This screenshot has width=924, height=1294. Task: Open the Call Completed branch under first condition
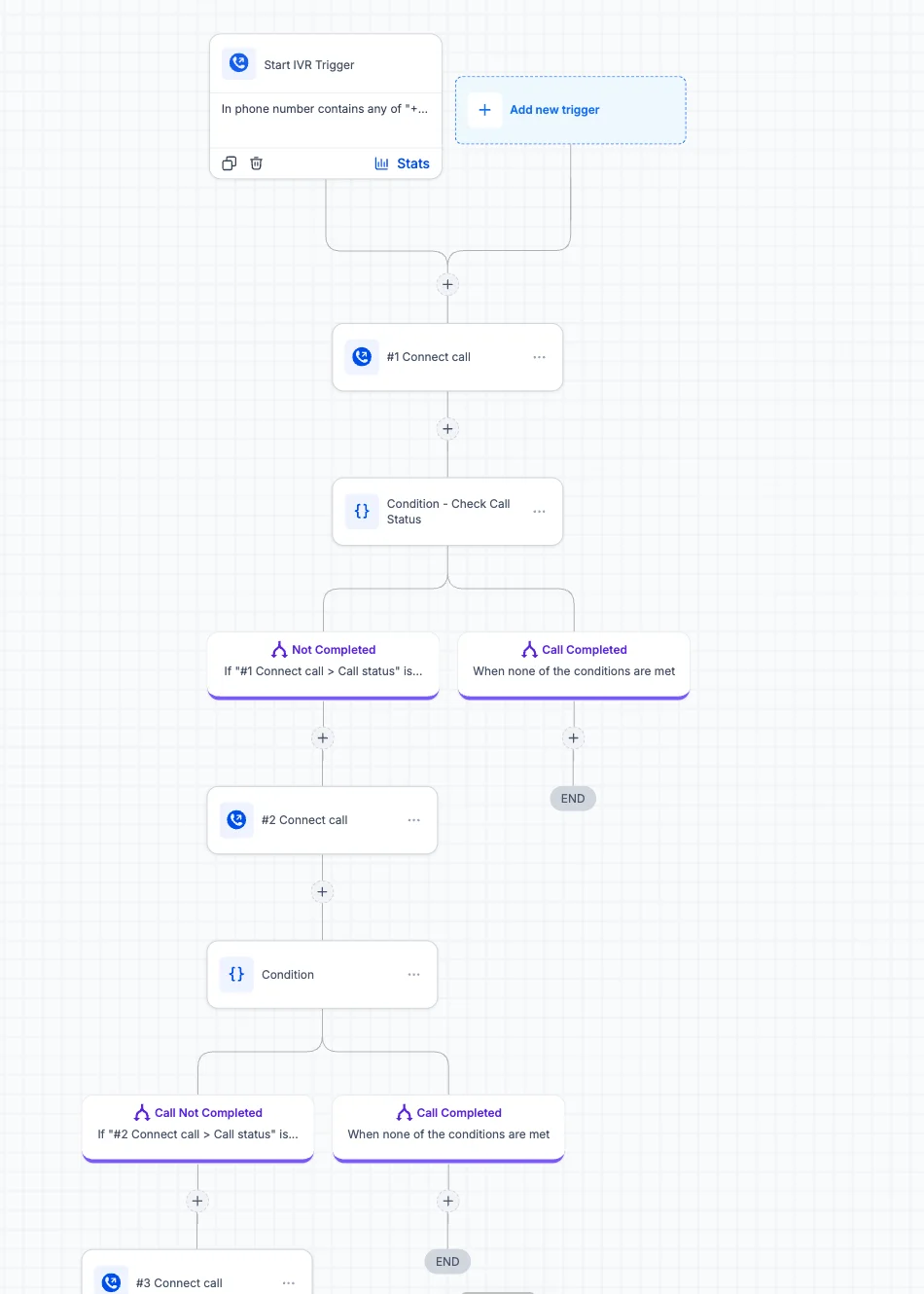tap(574, 665)
